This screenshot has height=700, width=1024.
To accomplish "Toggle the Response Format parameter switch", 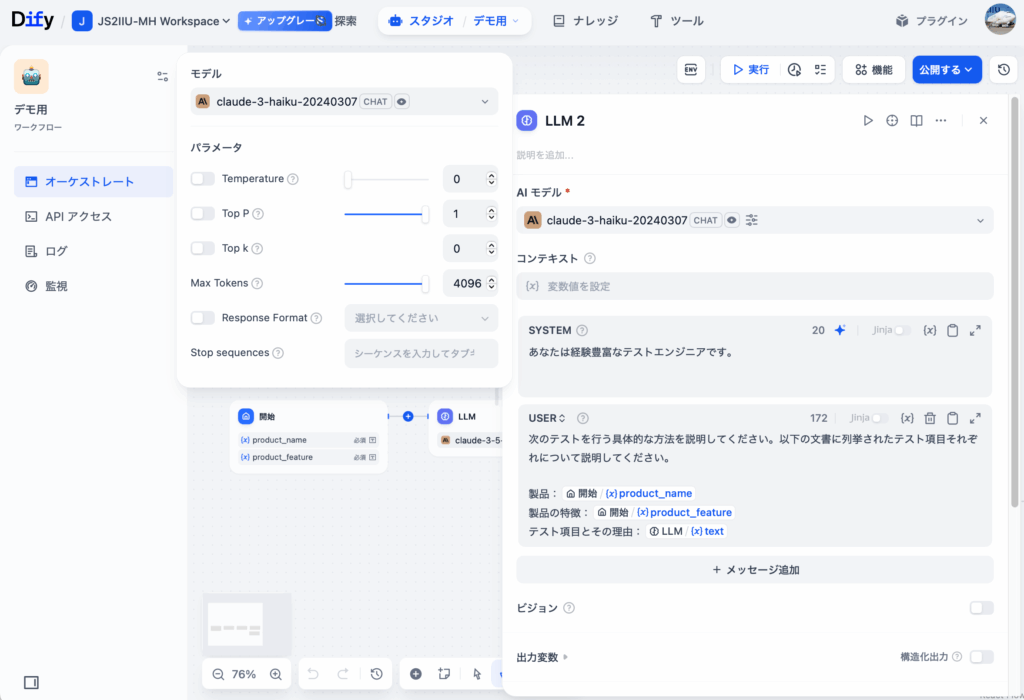I will click(203, 318).
